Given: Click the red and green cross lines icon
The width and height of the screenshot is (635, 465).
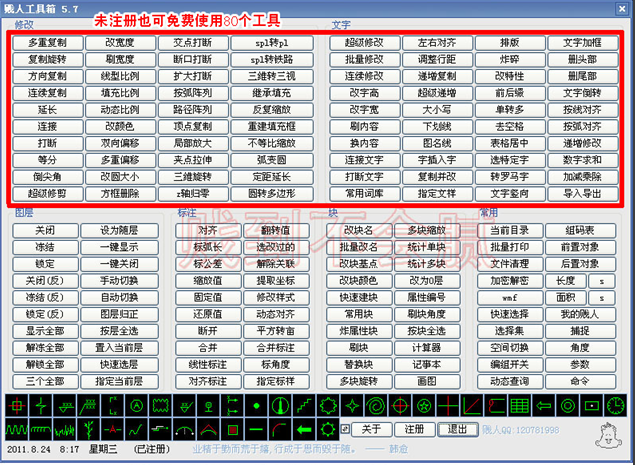Looking at the screenshot, I should [448, 405].
